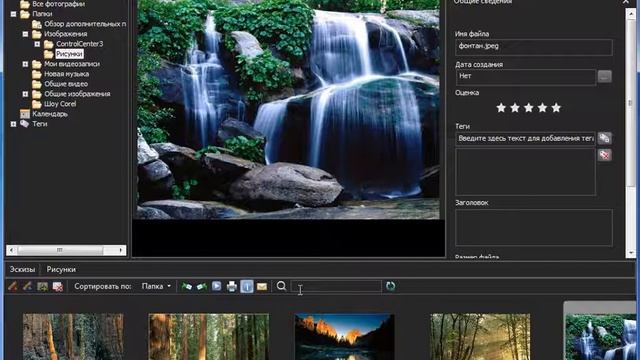
Task: Set rating to two stars
Action: pos(515,108)
